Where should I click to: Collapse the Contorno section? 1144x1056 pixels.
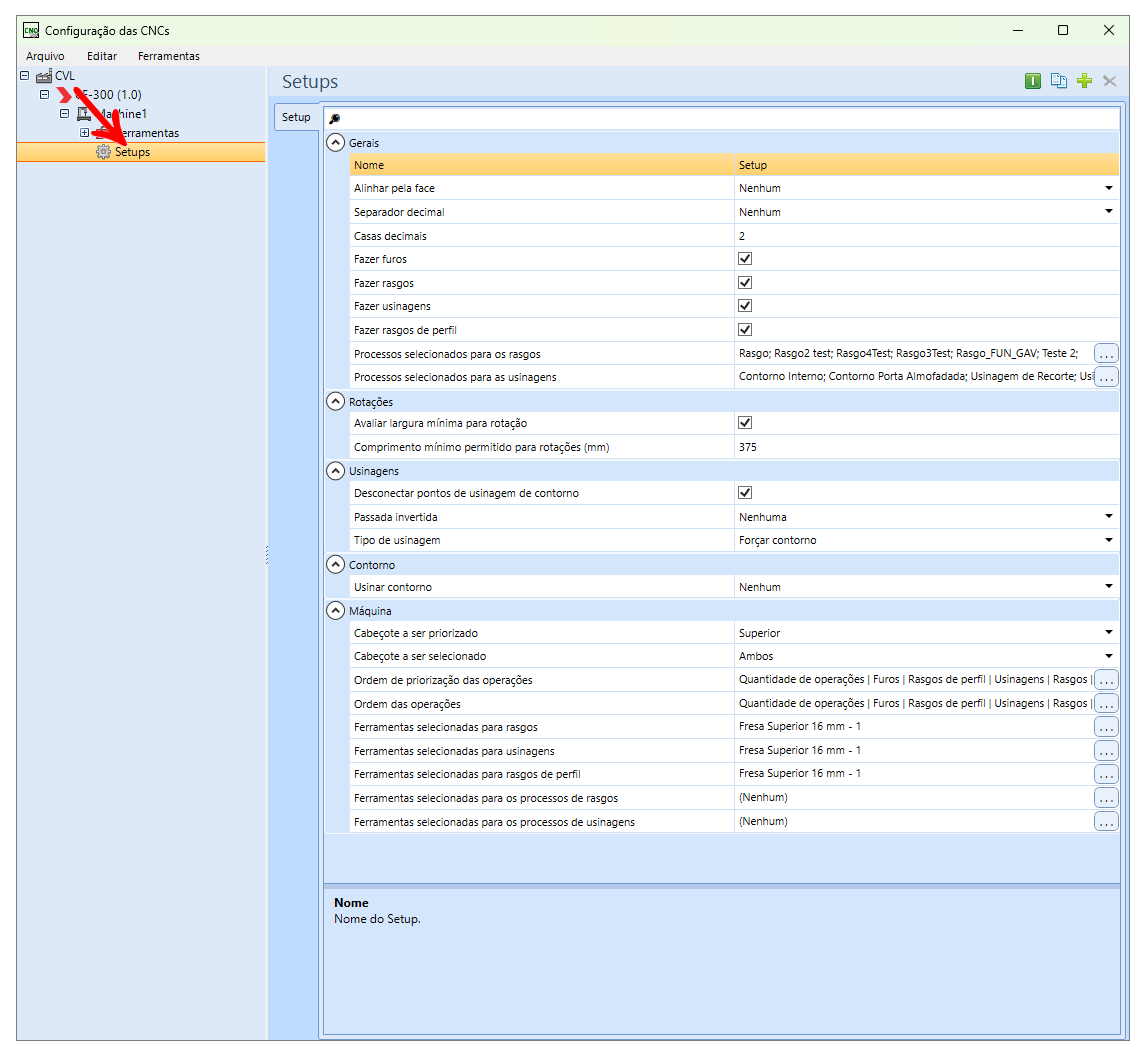tap(336, 564)
